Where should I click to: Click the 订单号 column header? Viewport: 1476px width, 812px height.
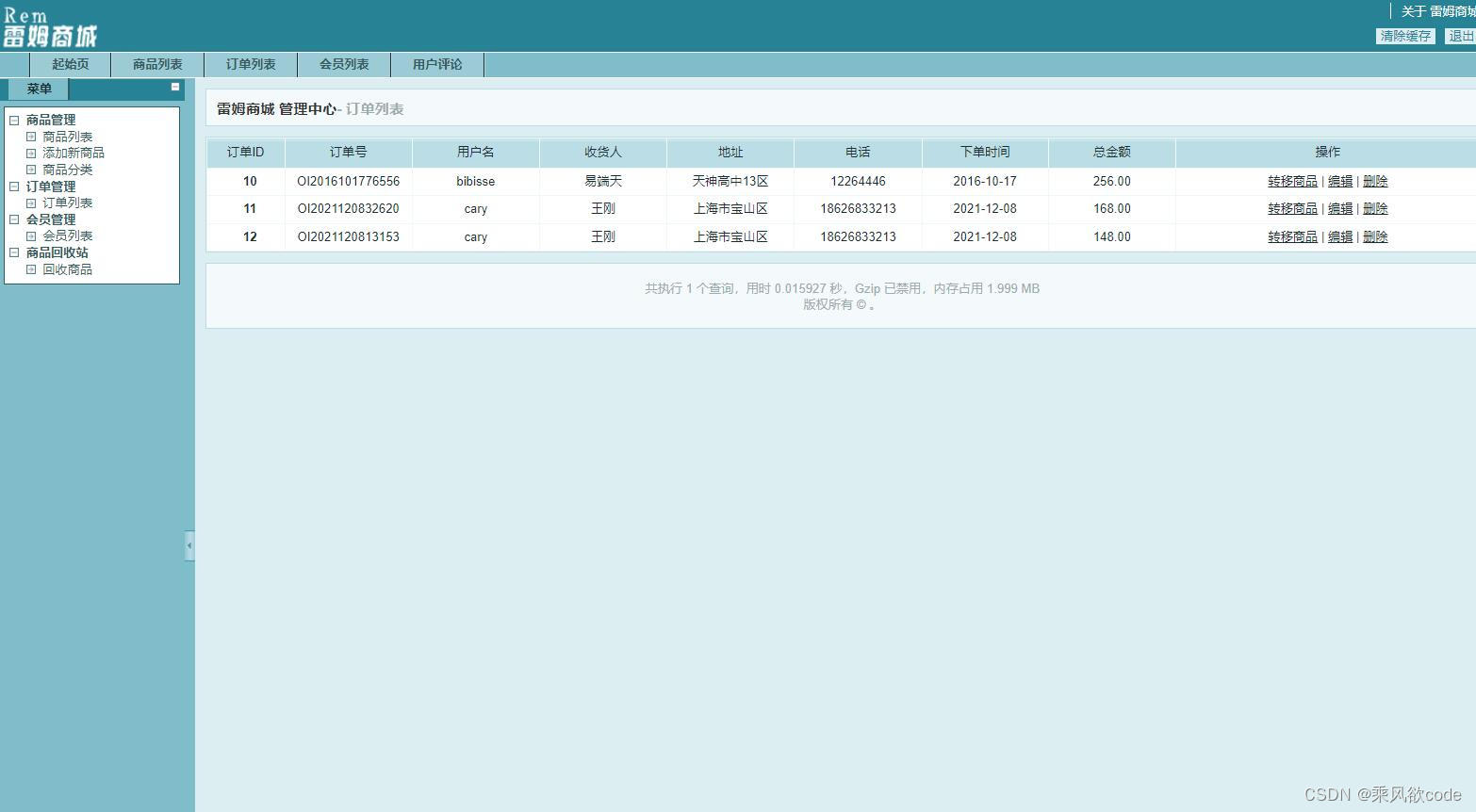coord(349,152)
